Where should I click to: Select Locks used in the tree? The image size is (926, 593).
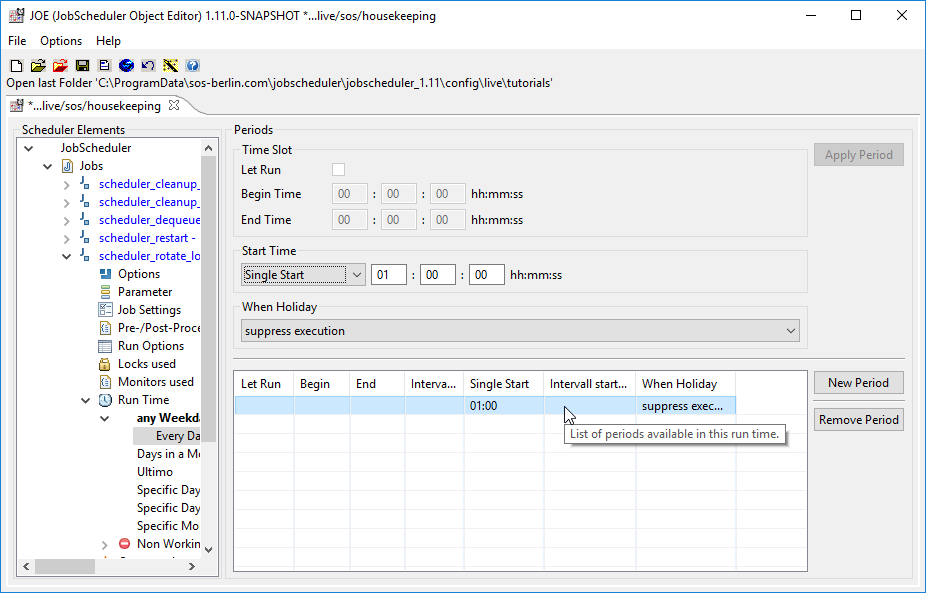click(x=146, y=364)
